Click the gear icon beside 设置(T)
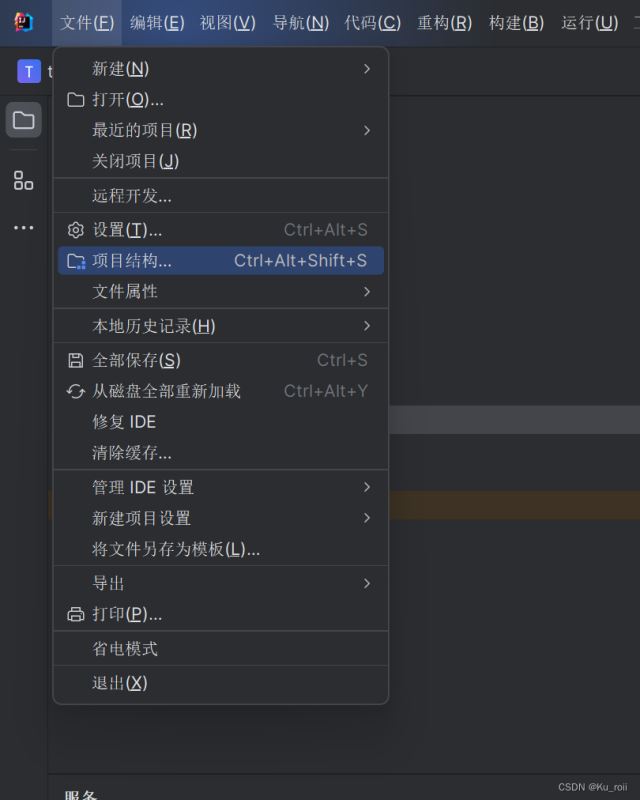This screenshot has width=640, height=800. [x=75, y=230]
